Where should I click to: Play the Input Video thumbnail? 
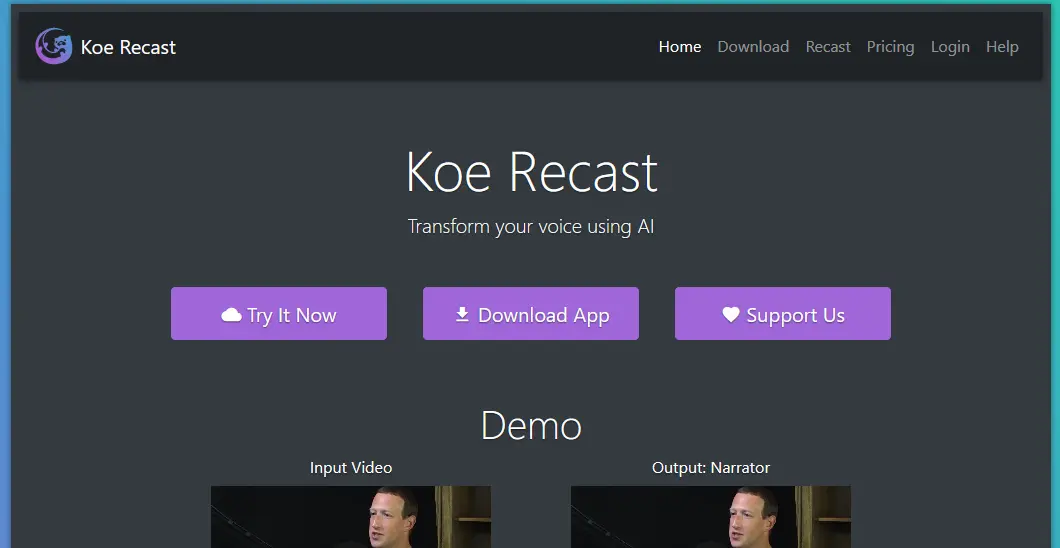pos(351,517)
